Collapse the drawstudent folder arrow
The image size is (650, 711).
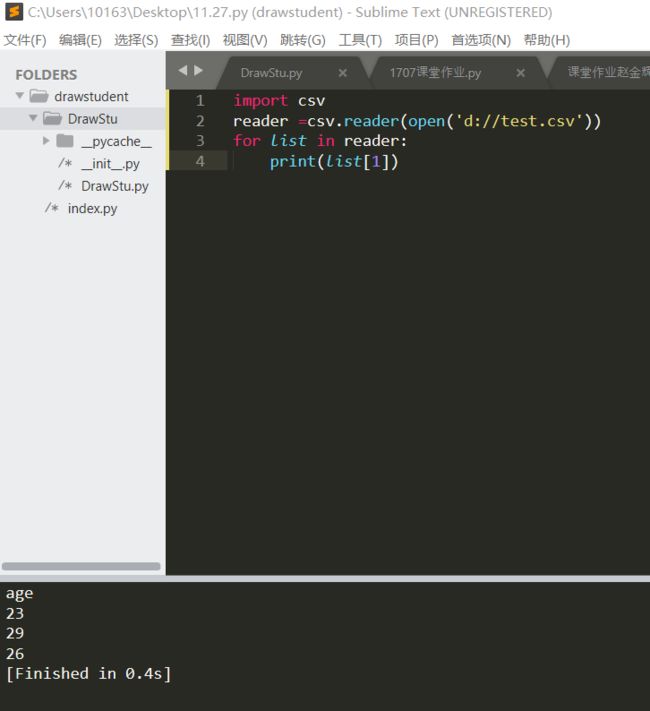[x=20, y=96]
